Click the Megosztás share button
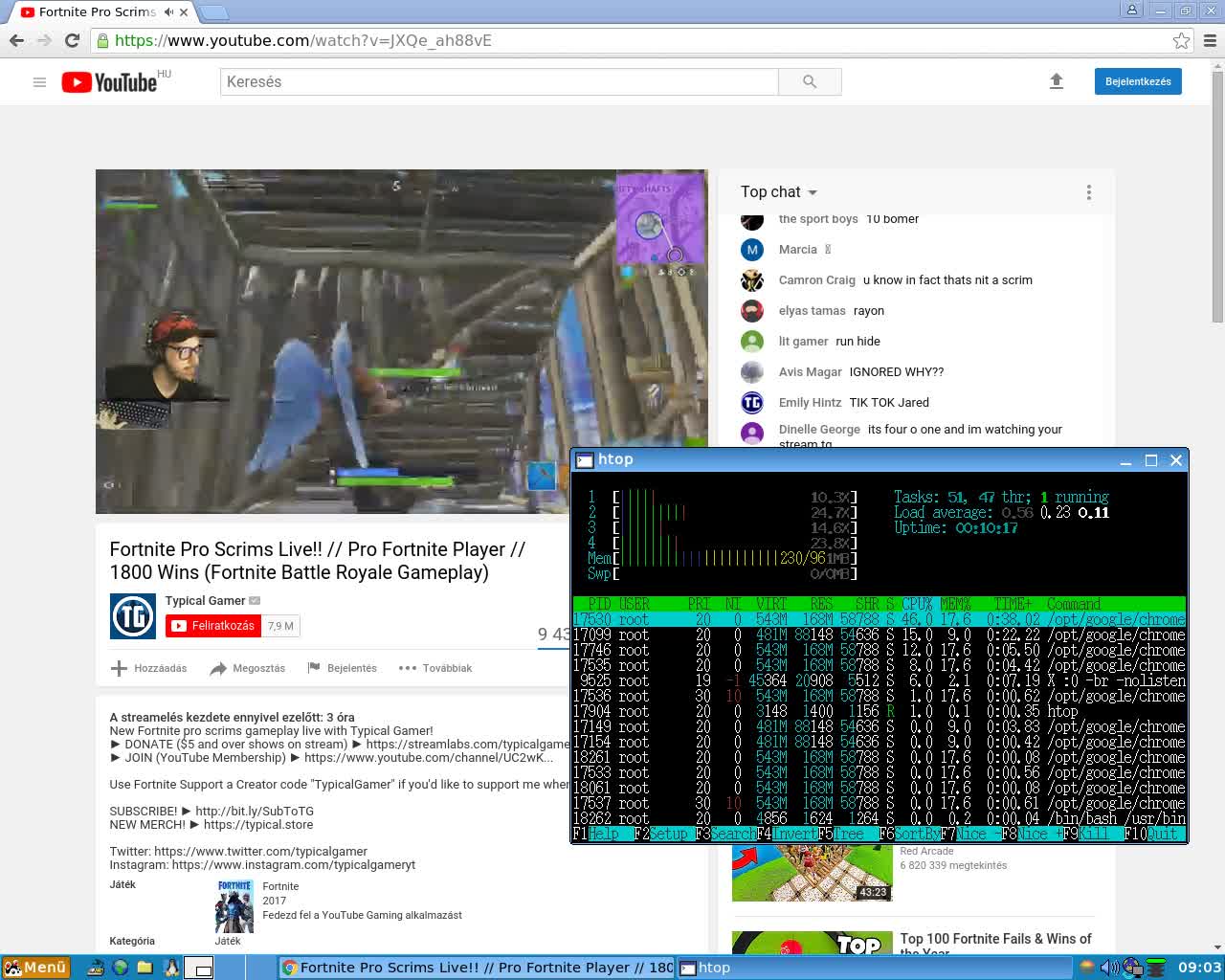The width and height of the screenshot is (1225, 980). 247,668
